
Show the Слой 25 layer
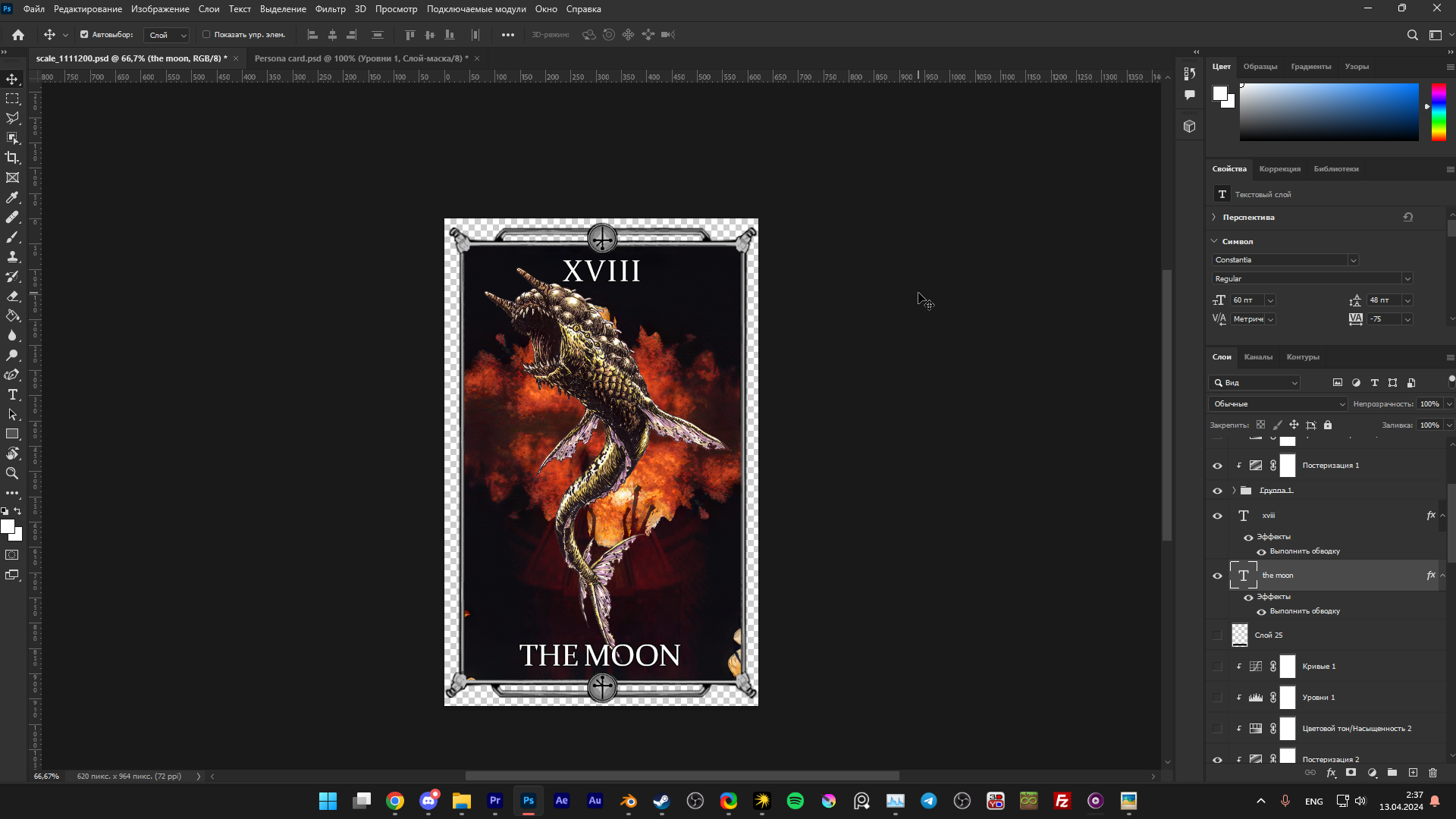click(x=1217, y=635)
